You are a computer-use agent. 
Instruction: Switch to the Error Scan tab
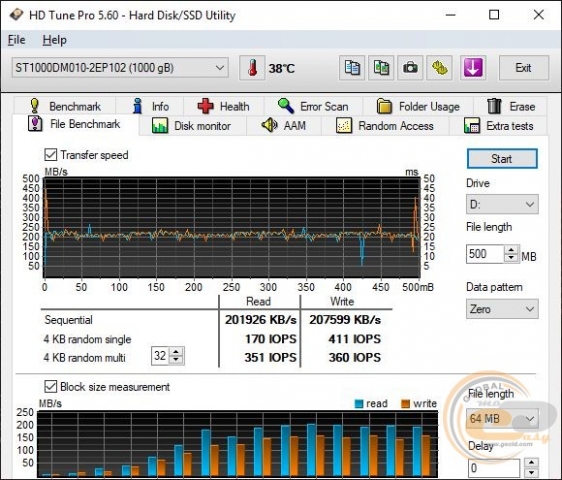[313, 106]
